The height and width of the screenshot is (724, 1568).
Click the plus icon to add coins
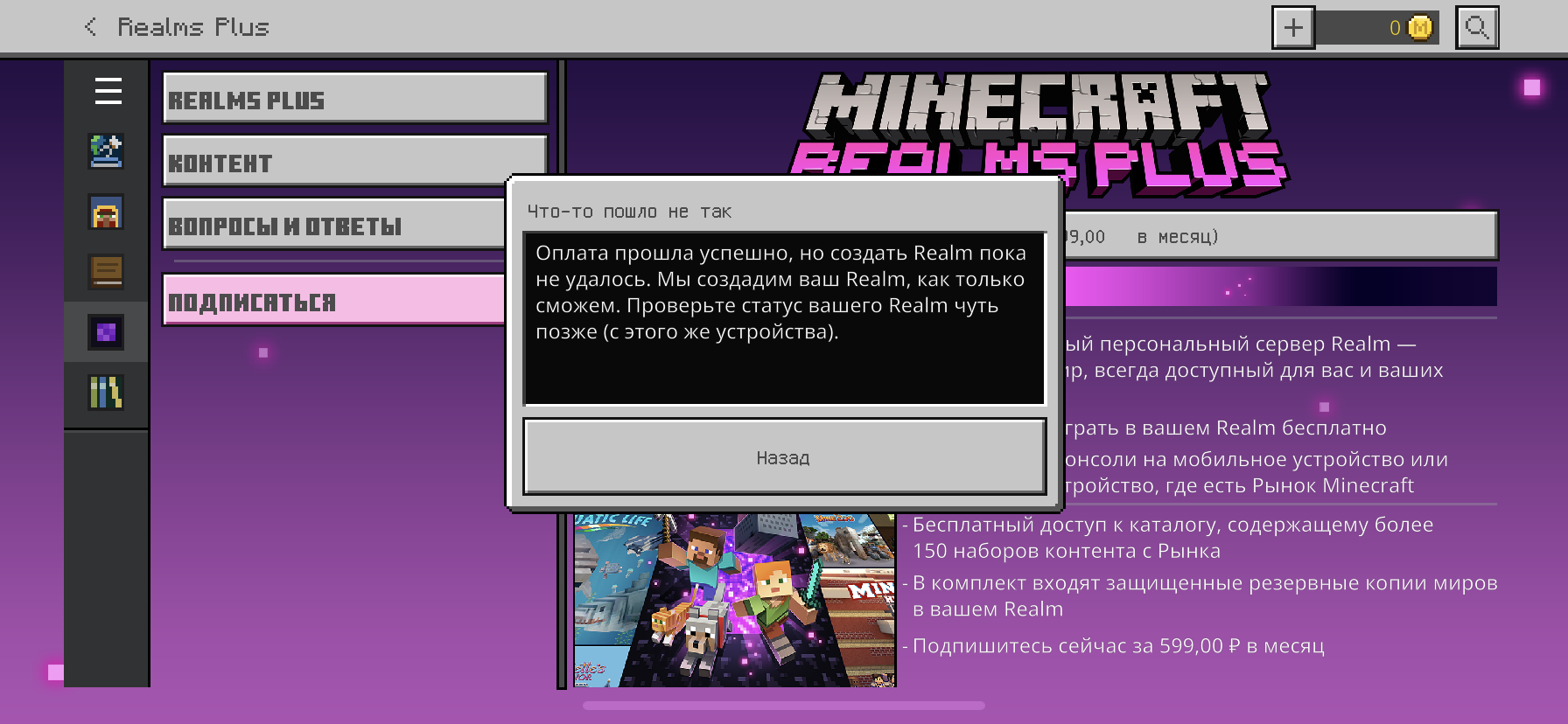(x=1293, y=28)
